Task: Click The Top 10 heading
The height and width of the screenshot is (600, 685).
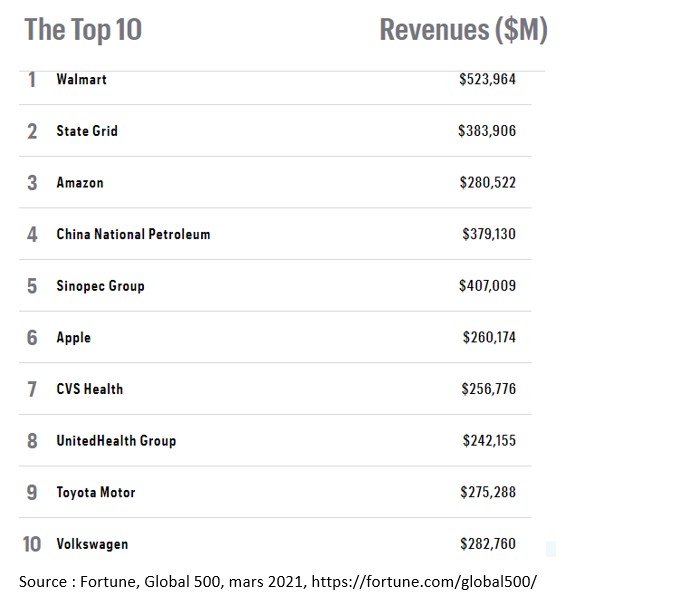Action: tap(83, 30)
